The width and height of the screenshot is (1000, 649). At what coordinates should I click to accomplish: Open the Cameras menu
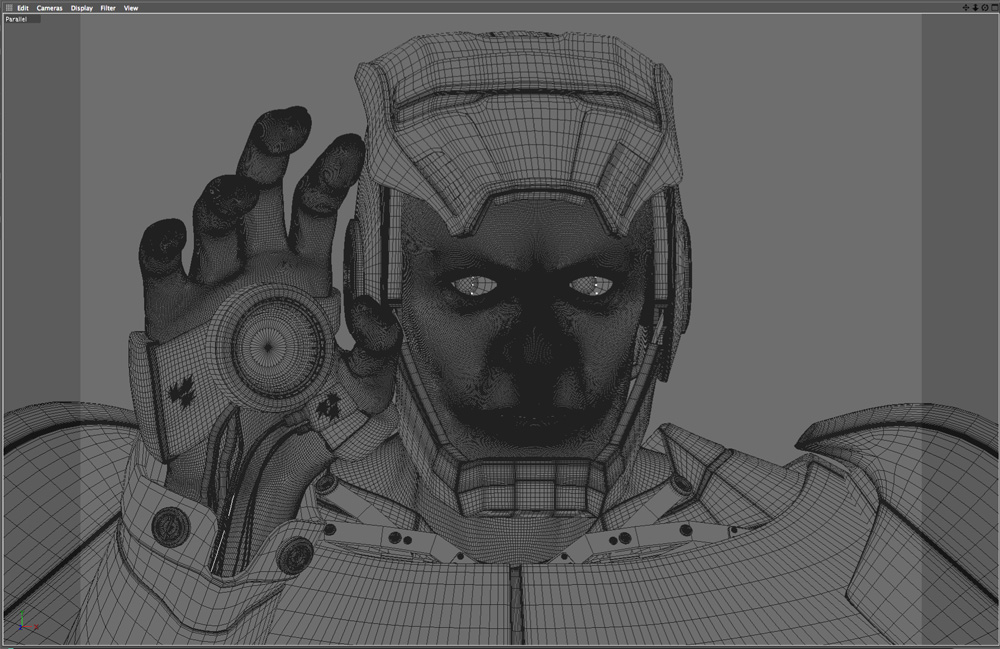49,8
